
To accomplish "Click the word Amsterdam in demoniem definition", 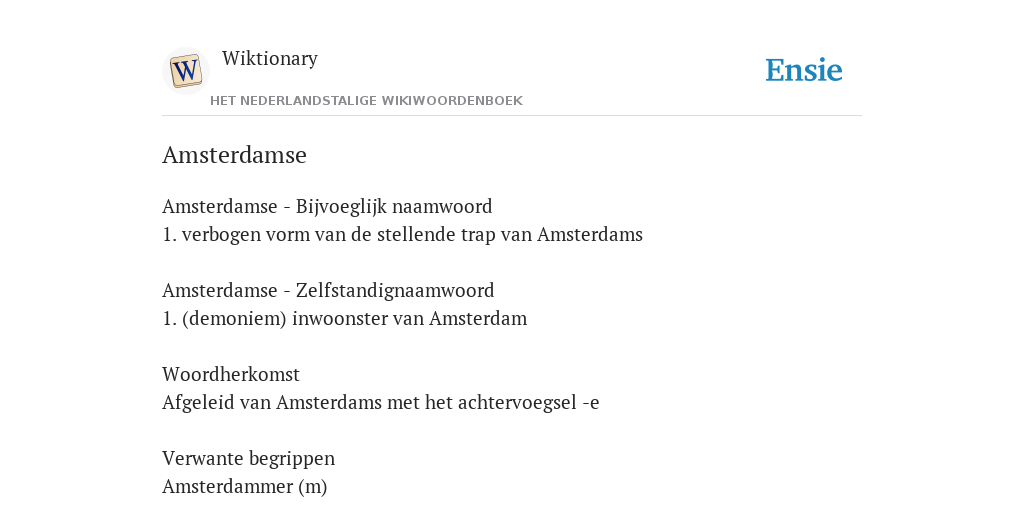I will click(477, 319).
